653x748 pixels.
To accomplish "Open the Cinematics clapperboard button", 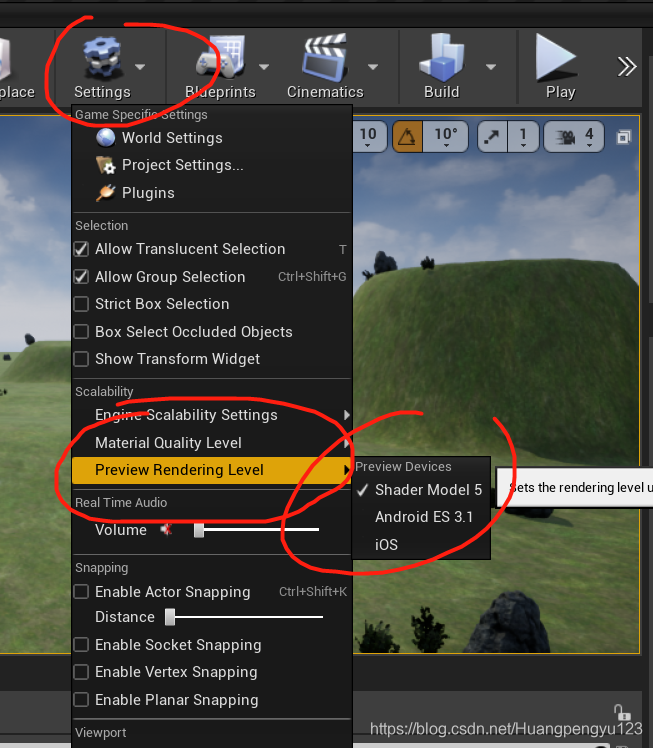I will coord(325,67).
